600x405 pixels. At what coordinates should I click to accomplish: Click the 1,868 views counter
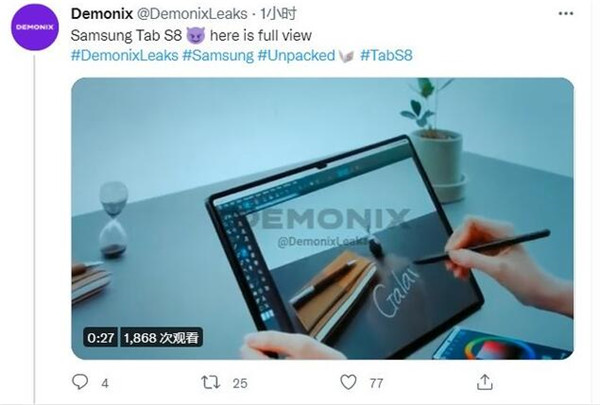pos(161,338)
